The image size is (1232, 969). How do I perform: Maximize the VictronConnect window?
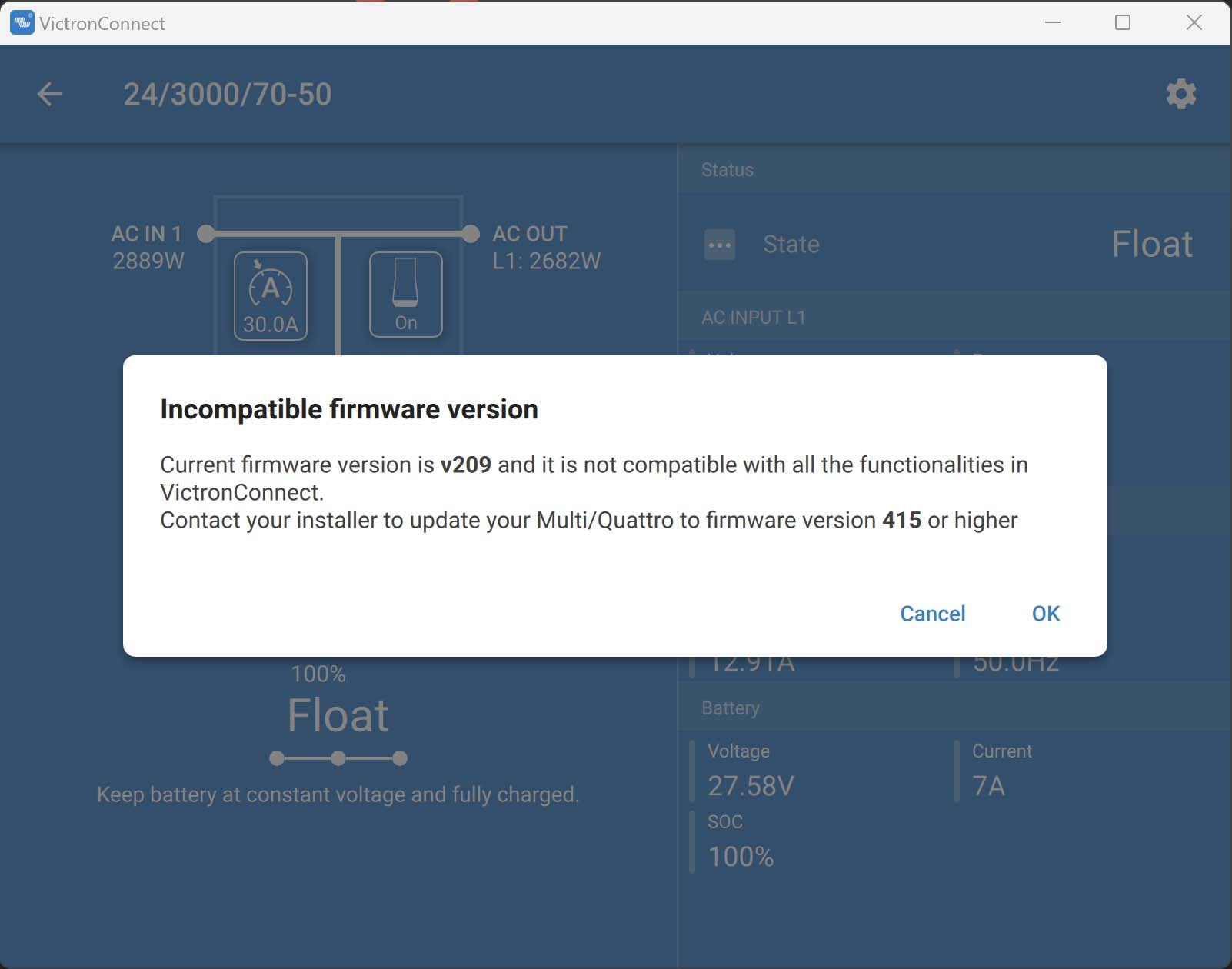tap(1122, 22)
